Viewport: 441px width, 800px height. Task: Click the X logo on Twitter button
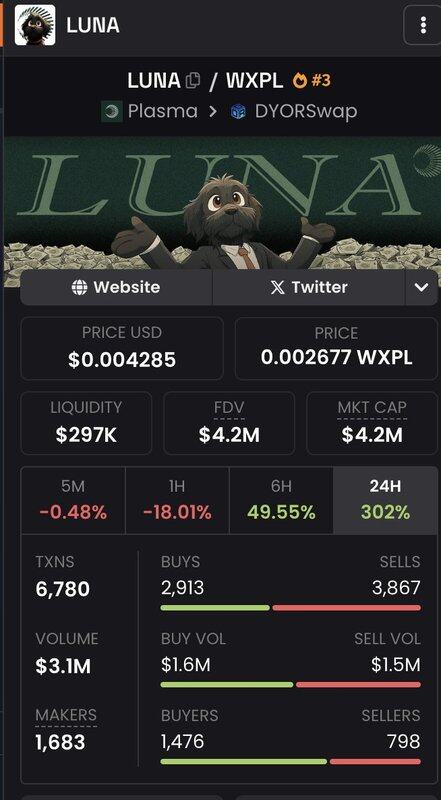point(278,287)
